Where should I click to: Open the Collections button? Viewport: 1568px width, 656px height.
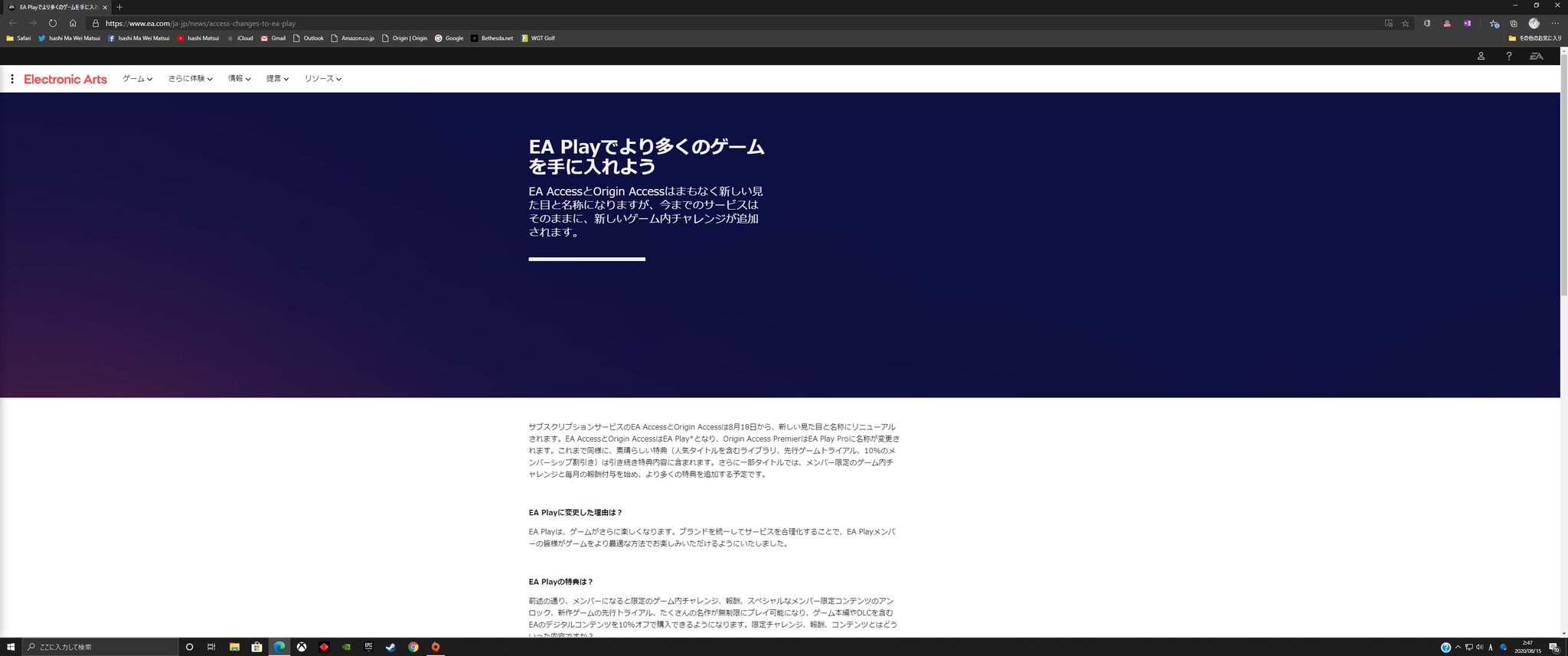click(1514, 23)
